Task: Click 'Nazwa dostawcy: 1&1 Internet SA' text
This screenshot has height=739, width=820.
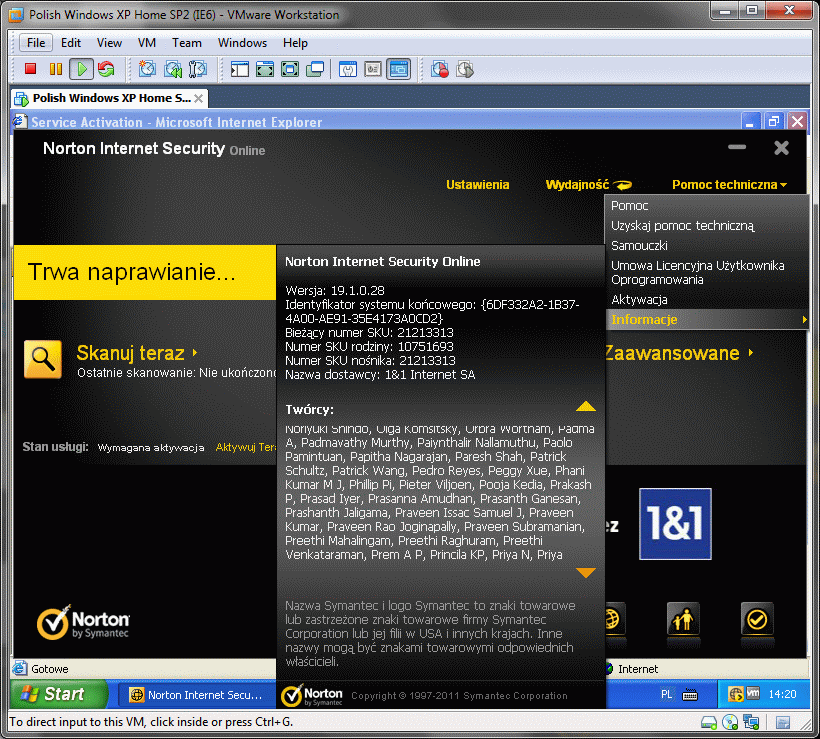Action: click(x=380, y=374)
